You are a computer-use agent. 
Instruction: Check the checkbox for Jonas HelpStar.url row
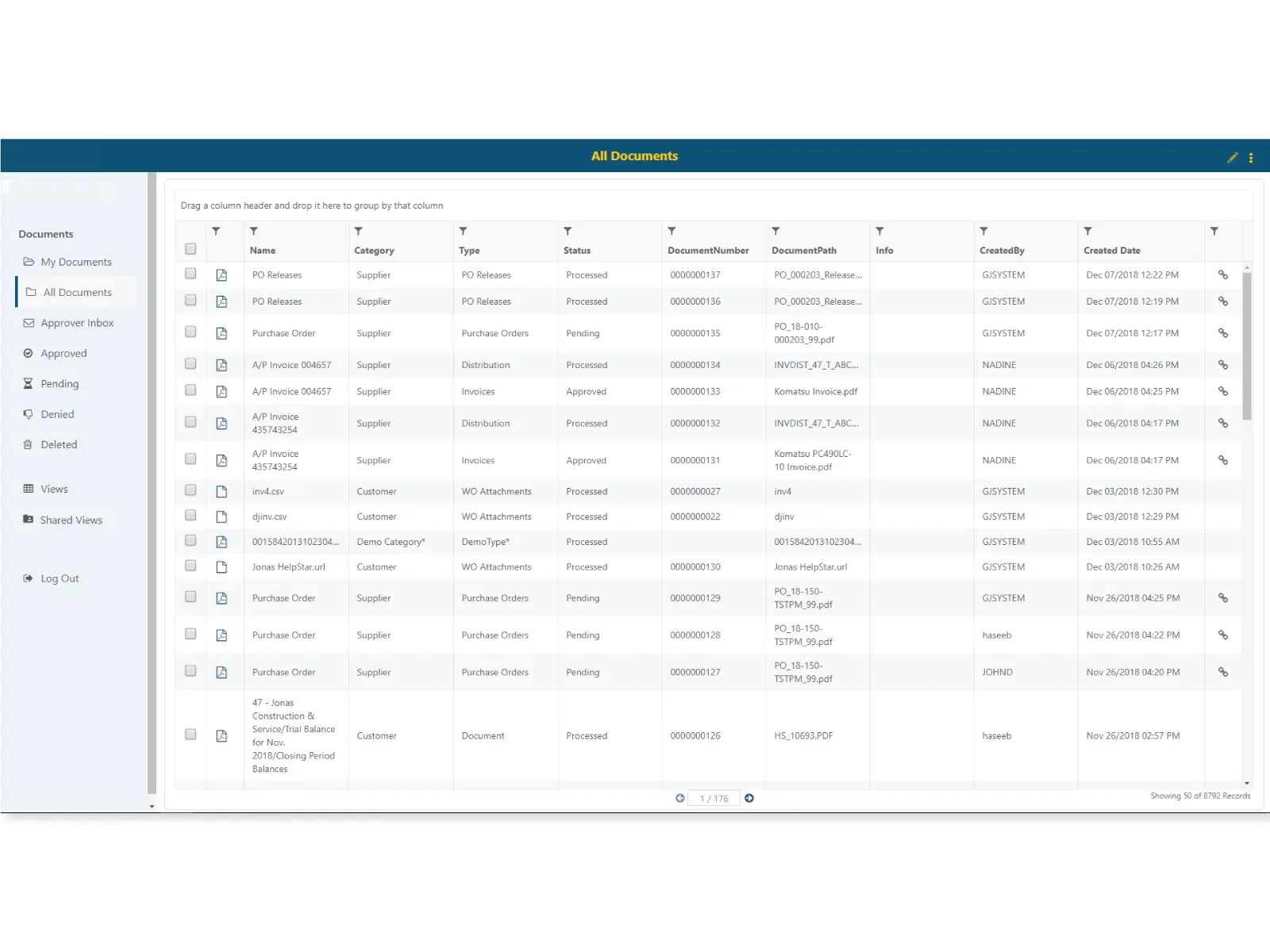coord(190,566)
